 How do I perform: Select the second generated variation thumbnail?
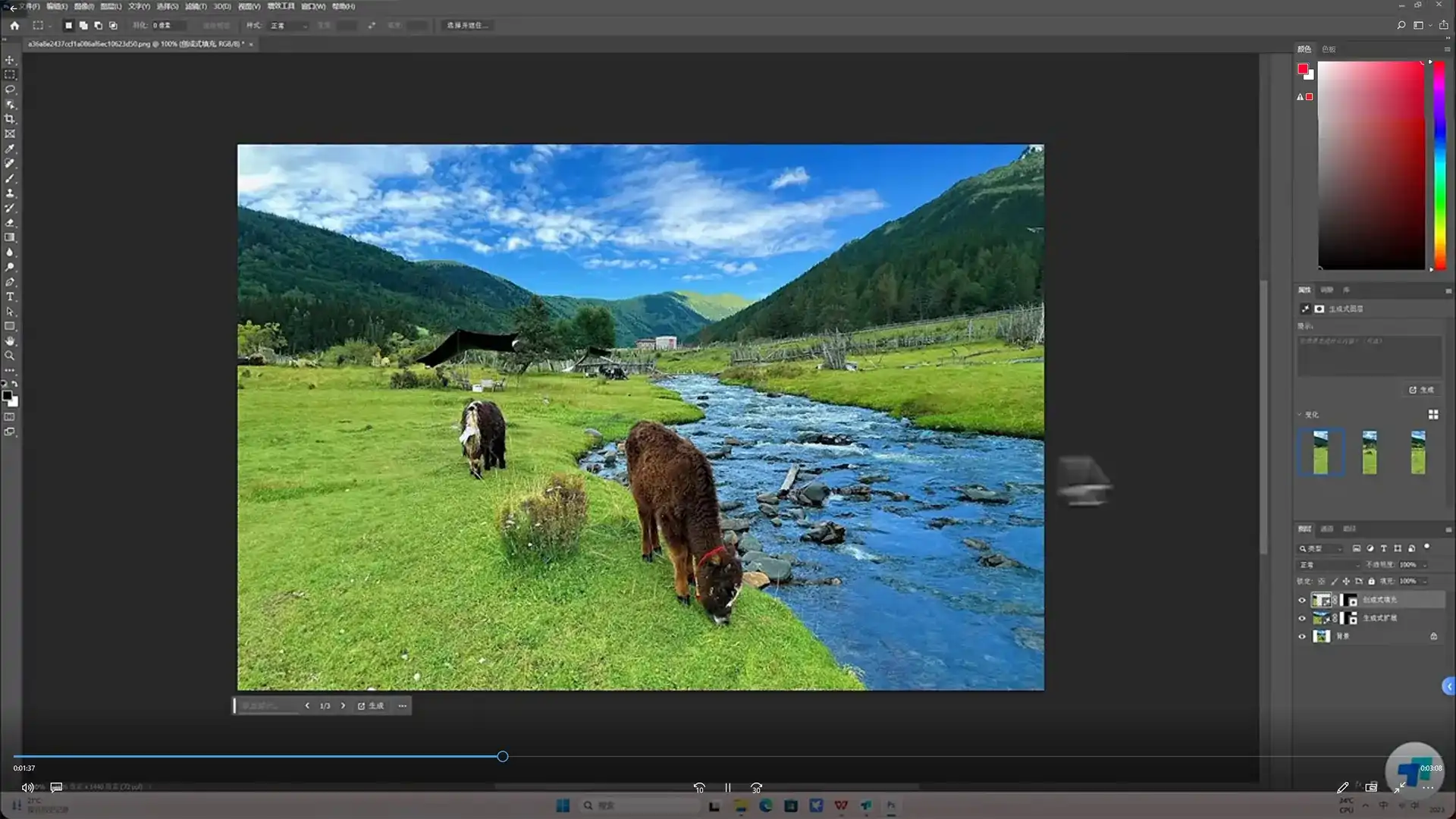click(x=1369, y=452)
